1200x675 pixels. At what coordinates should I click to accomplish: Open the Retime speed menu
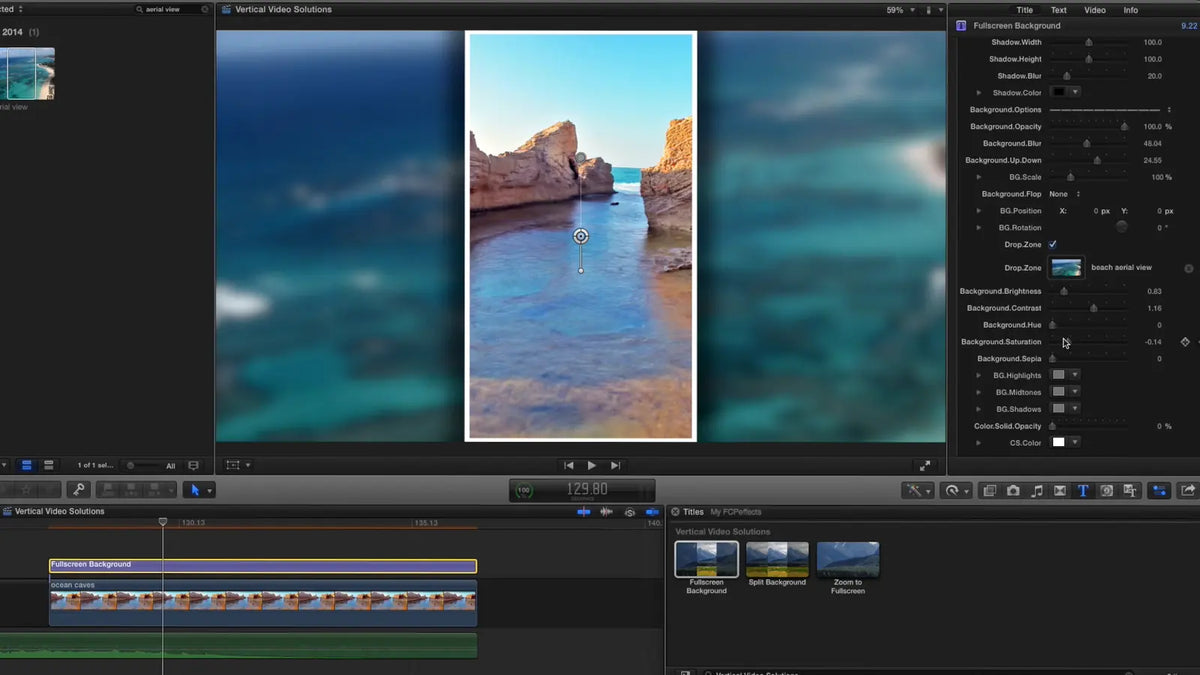[956, 490]
